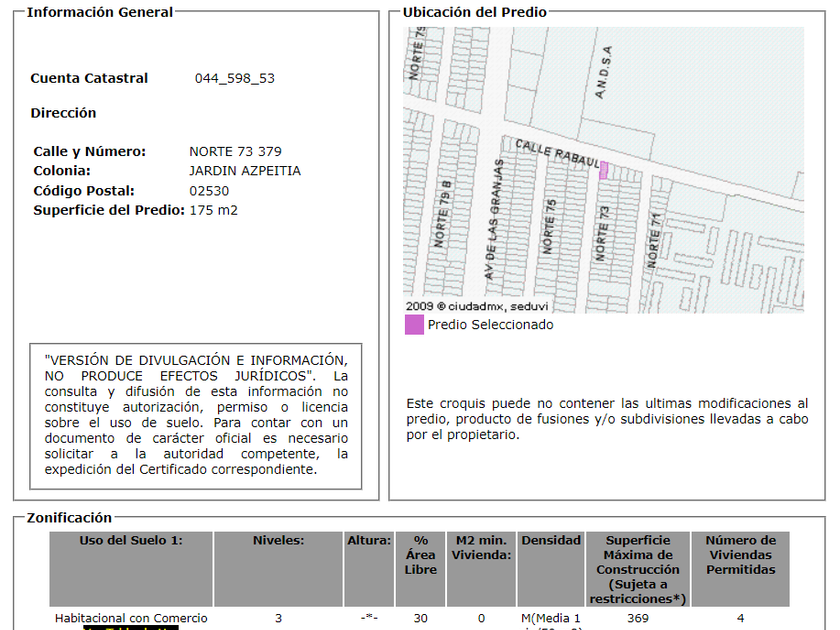
Task: Click the Superficie Máxima de Construcción header
Action: click(638, 568)
